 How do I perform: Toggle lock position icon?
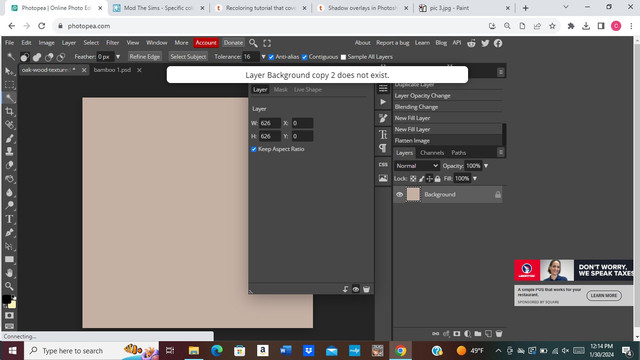[x=429, y=179]
